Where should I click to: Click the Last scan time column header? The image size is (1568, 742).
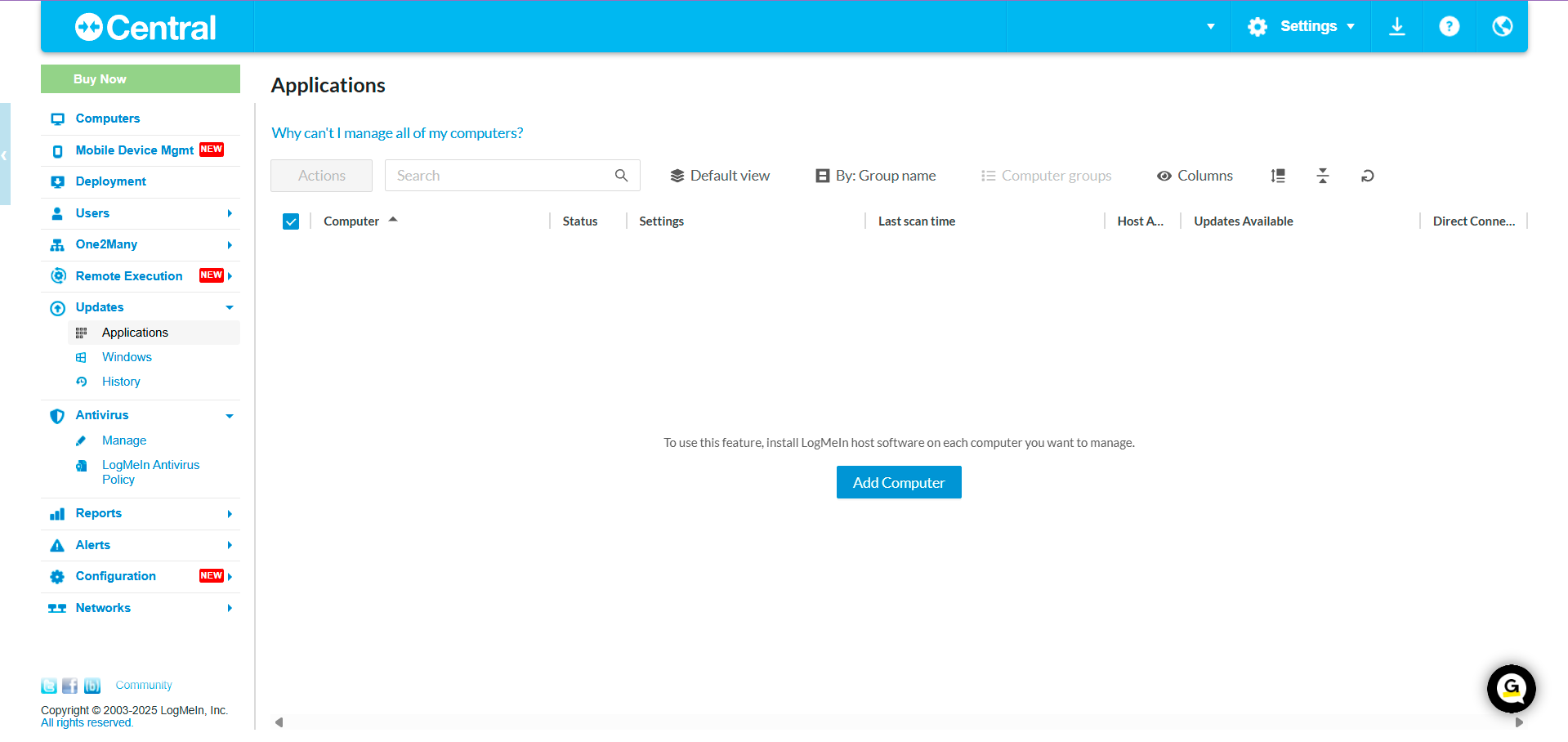(x=917, y=221)
